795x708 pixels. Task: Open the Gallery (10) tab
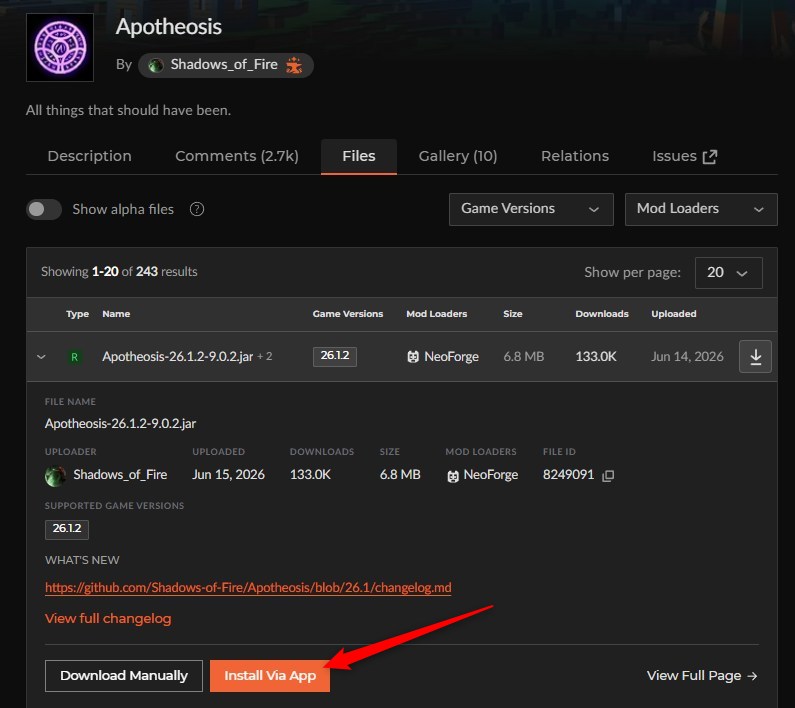tap(458, 156)
